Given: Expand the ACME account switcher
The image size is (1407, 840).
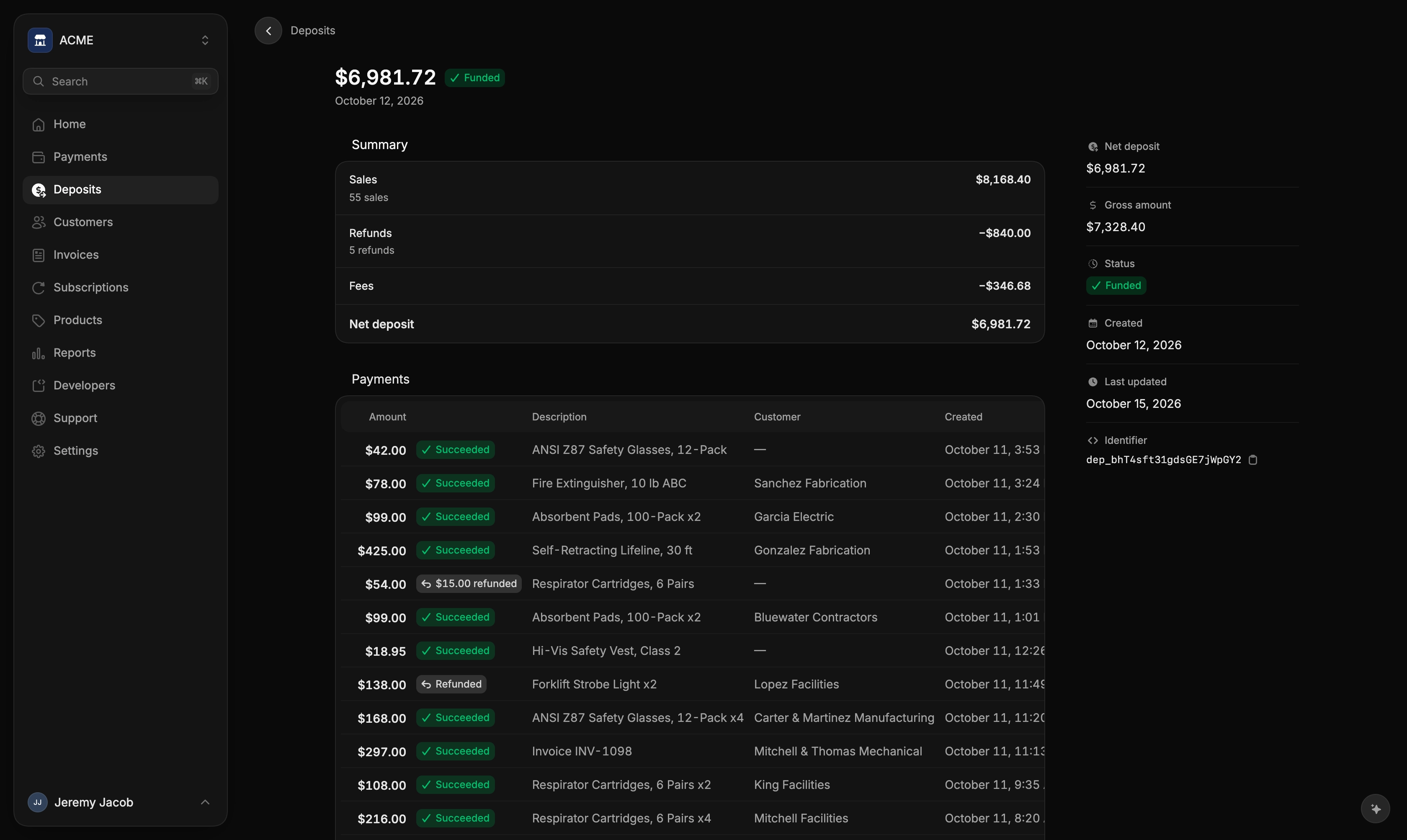Looking at the screenshot, I should pyautogui.click(x=205, y=40).
